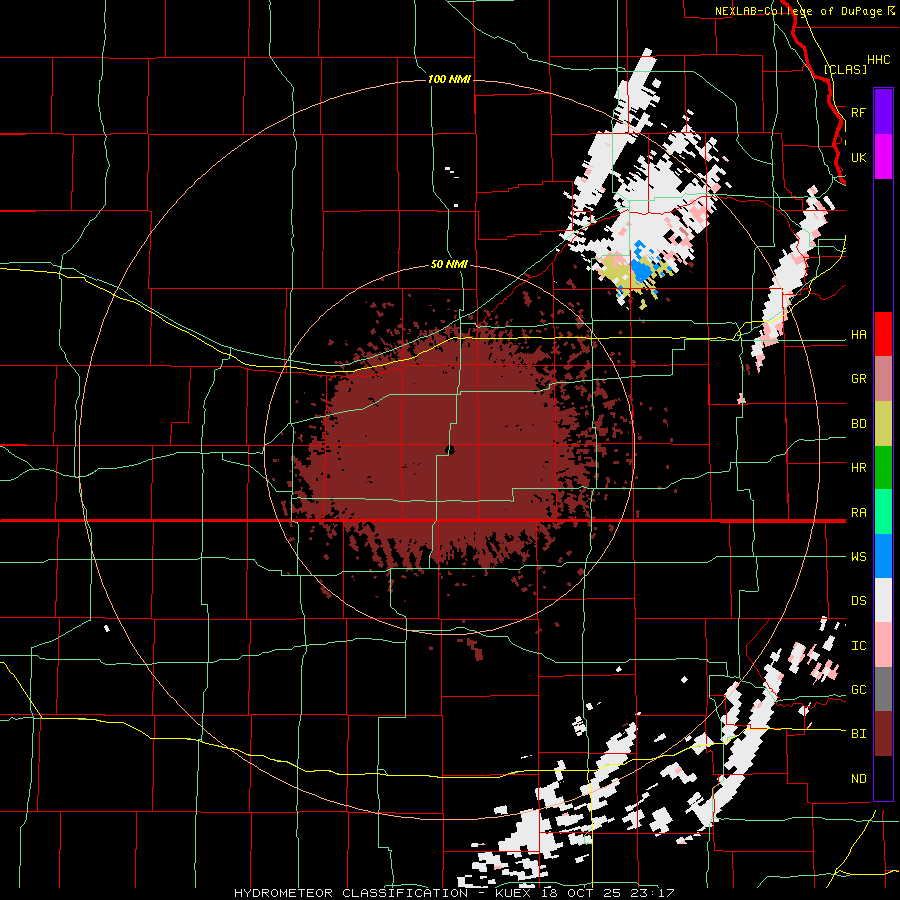Click the [CLAS] units label
Image resolution: width=900 pixels, height=900 pixels.
coord(845,69)
